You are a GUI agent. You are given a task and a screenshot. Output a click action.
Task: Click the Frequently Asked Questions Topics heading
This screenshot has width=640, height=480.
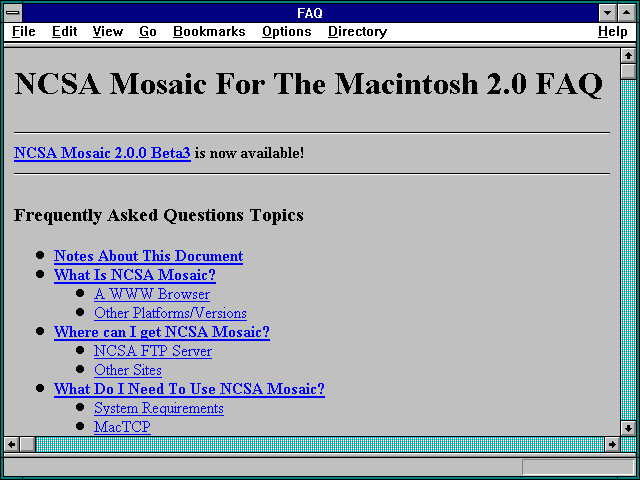click(158, 215)
